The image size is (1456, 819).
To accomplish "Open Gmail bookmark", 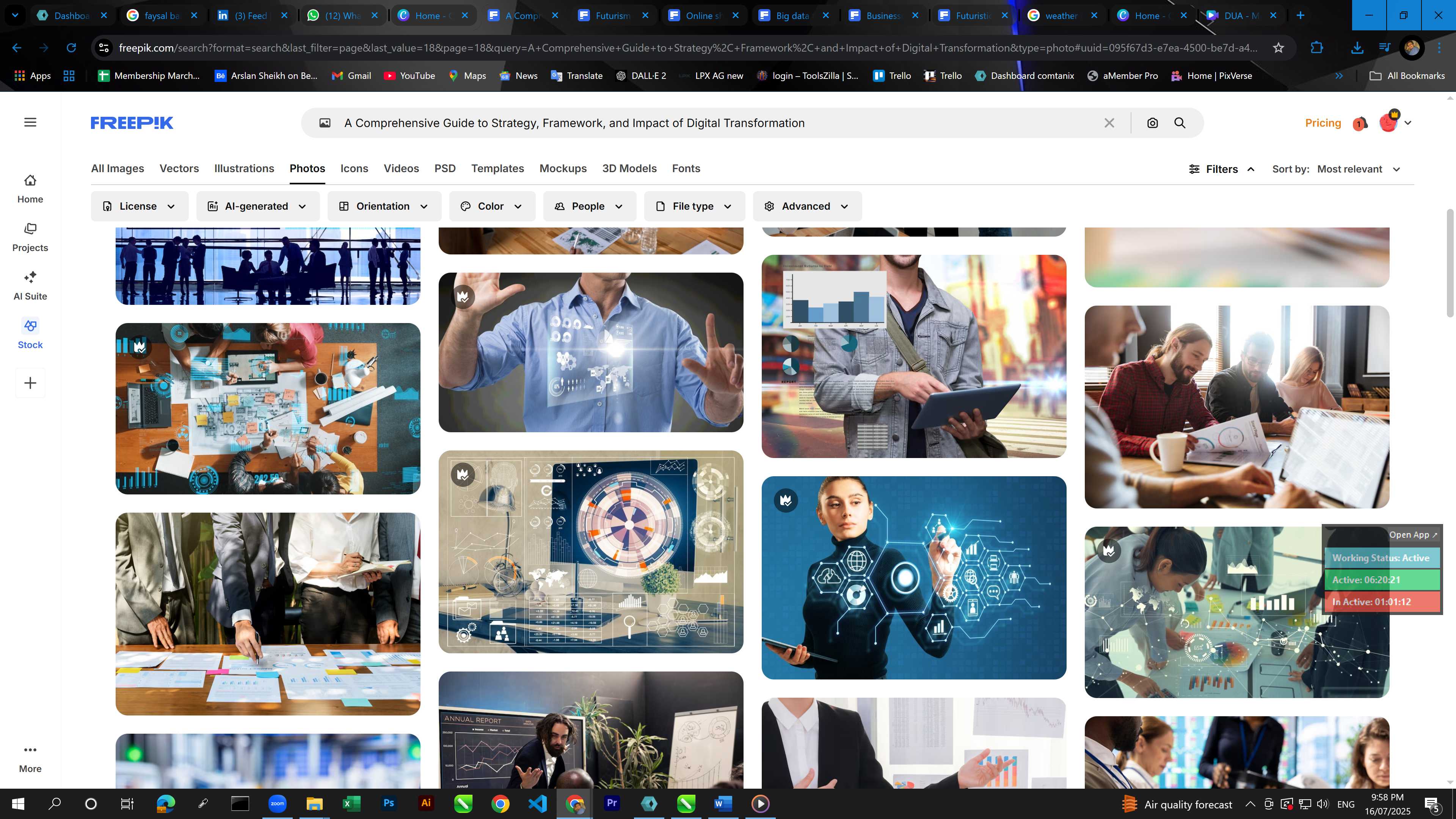I will (x=351, y=76).
